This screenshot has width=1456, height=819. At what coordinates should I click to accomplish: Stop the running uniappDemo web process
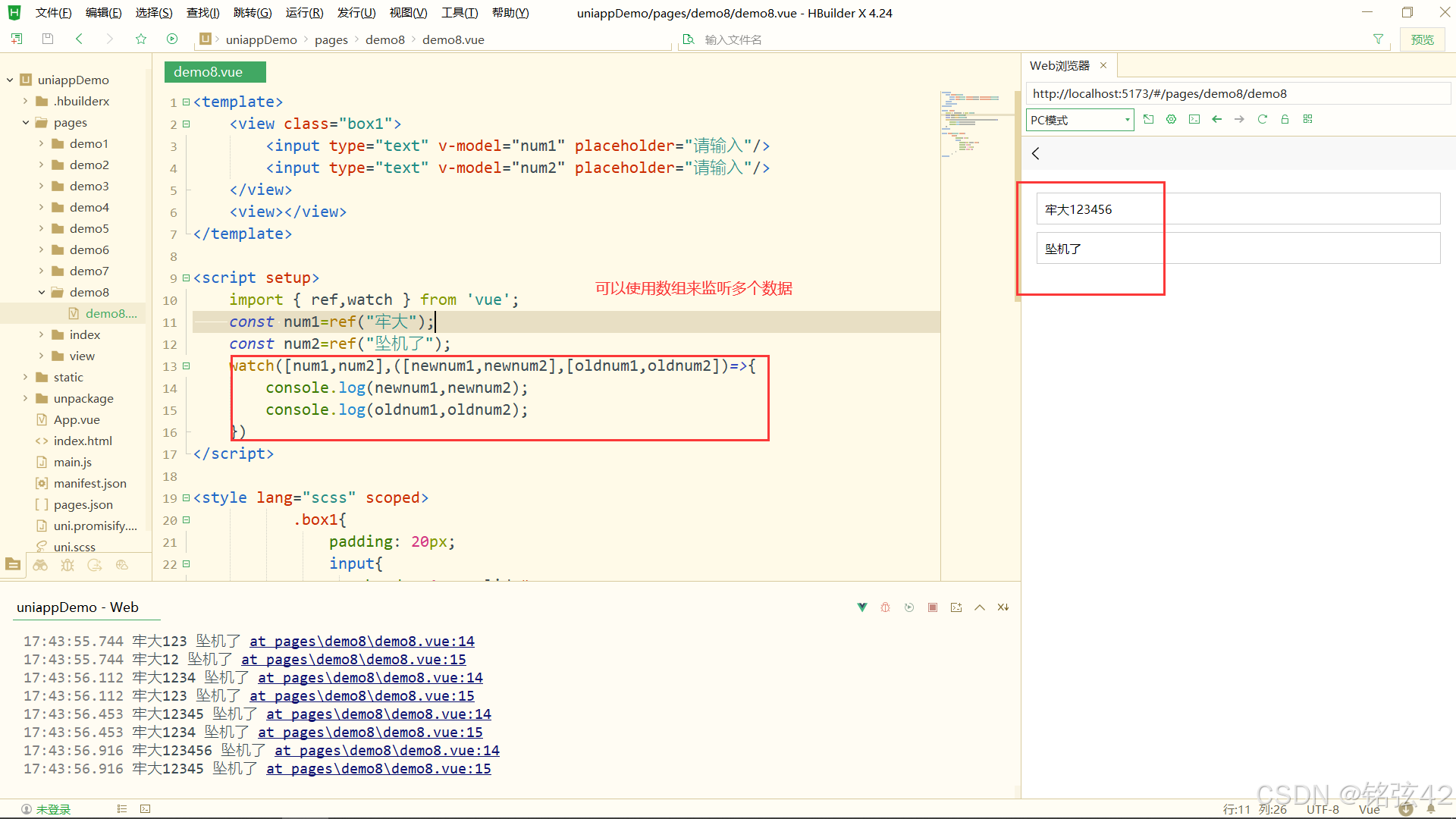(933, 607)
